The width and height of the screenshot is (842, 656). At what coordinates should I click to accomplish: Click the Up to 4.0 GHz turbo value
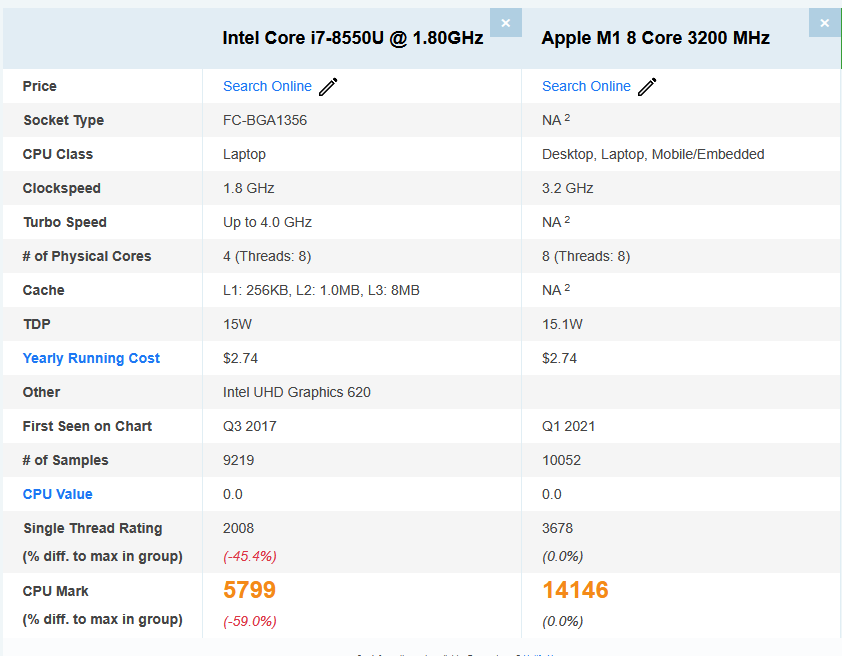(267, 222)
